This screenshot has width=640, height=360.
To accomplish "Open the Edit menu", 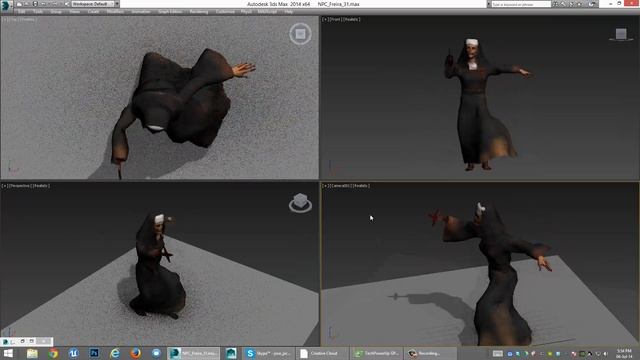I will coord(22,12).
